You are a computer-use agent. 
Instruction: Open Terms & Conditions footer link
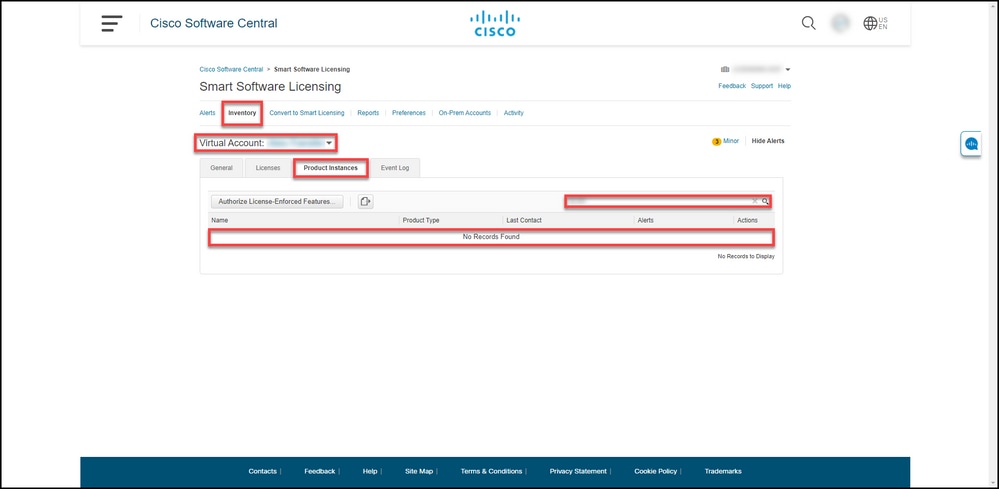pyautogui.click(x=491, y=471)
